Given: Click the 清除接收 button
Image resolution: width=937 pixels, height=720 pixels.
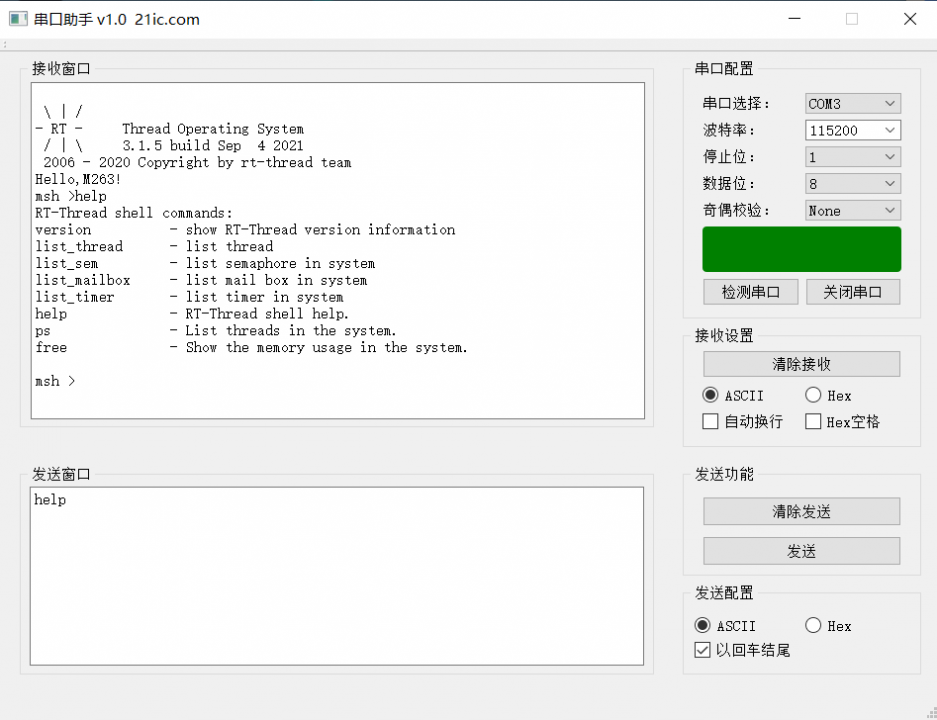Looking at the screenshot, I should pyautogui.click(x=801, y=364).
